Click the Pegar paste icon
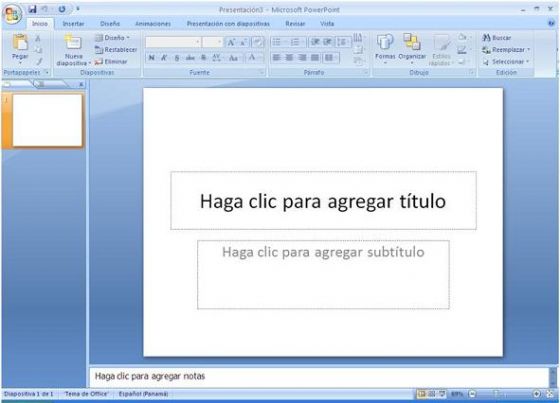Screen dimensions: 560x403 click(20, 42)
